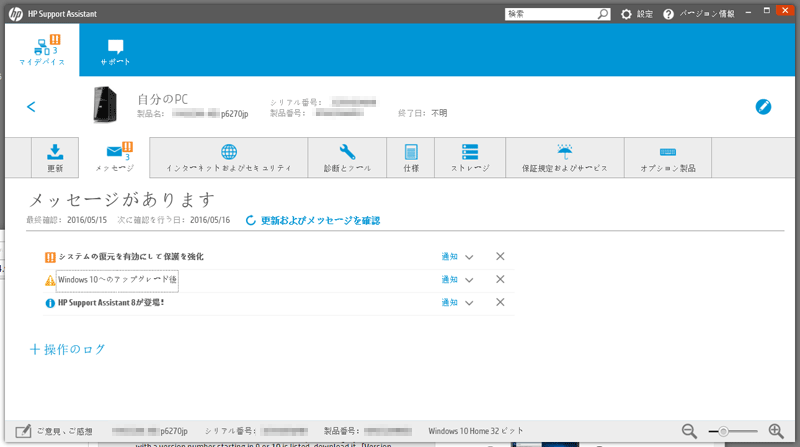This screenshot has height=447, width=800.
Task: Open the マイデバイス tab
Action: [42, 50]
